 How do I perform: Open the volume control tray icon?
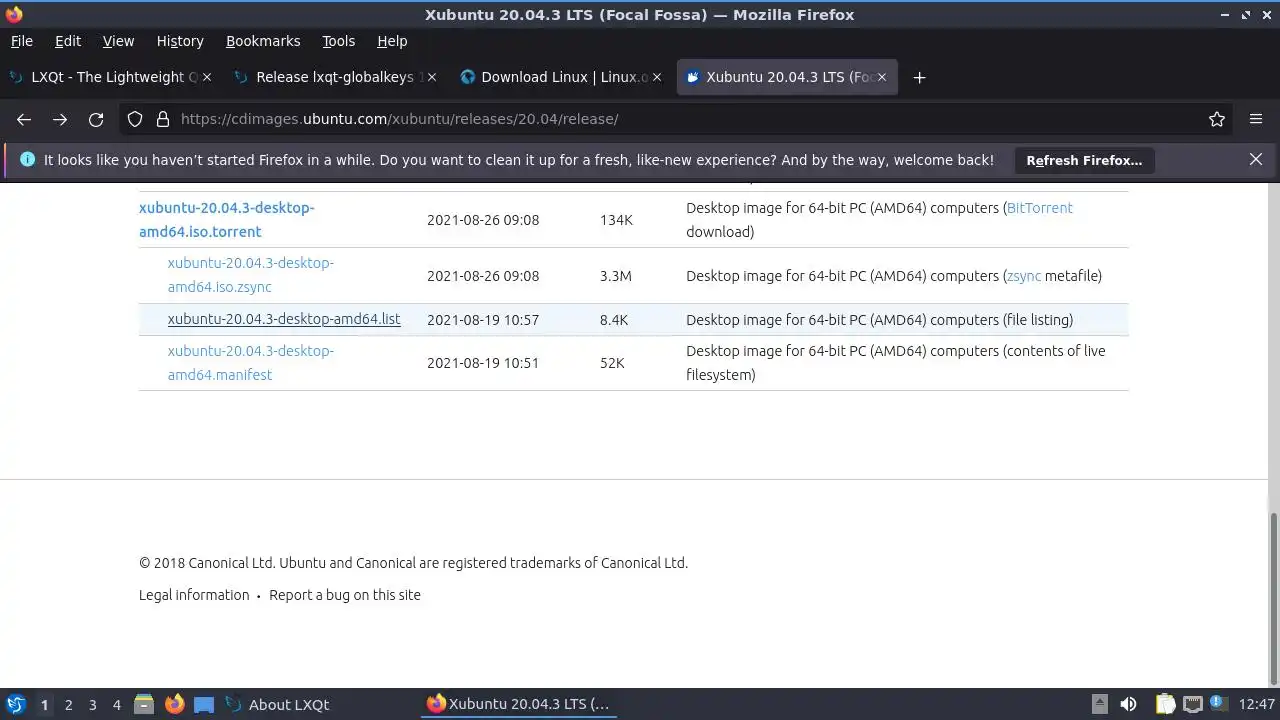(1128, 704)
